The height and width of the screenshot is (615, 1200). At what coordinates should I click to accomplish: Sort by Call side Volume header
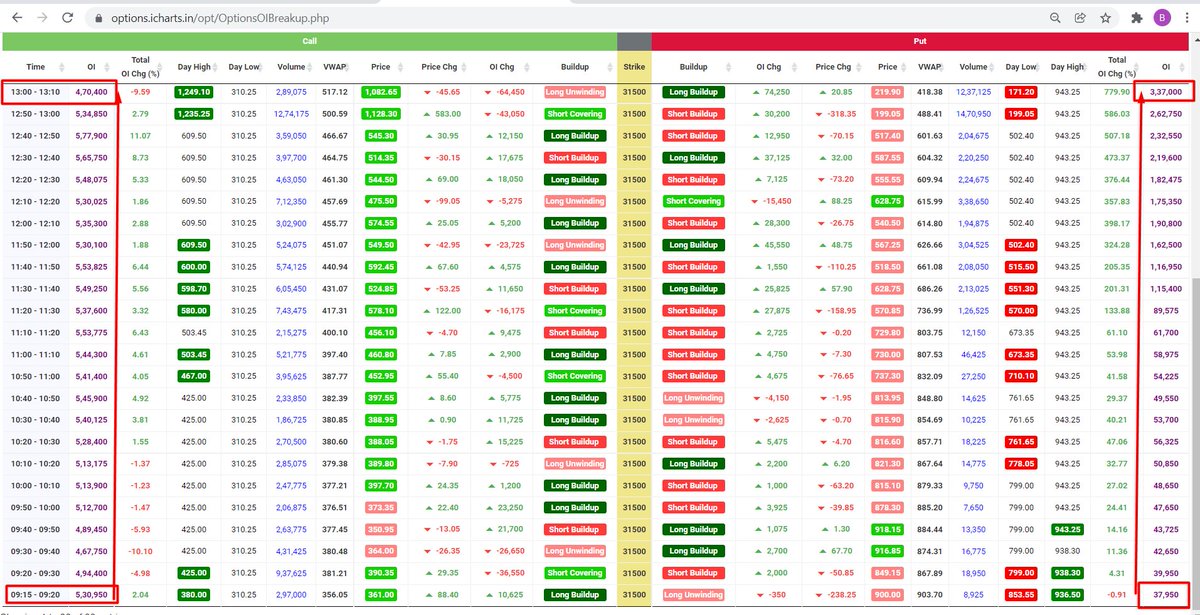pyautogui.click(x=291, y=67)
